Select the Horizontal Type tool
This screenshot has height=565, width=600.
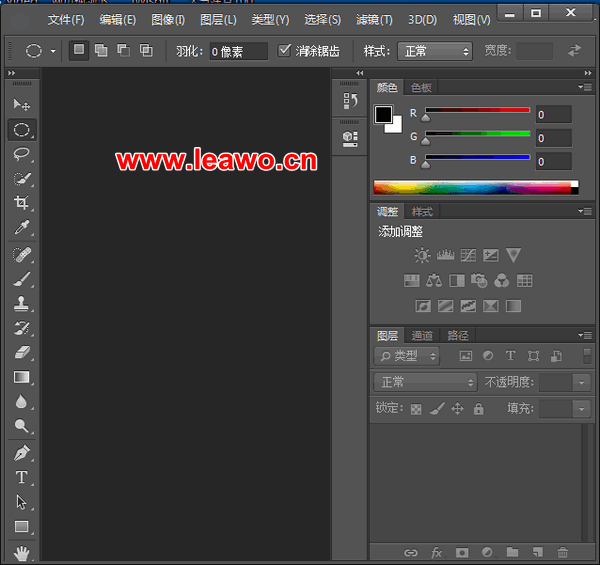(21, 478)
